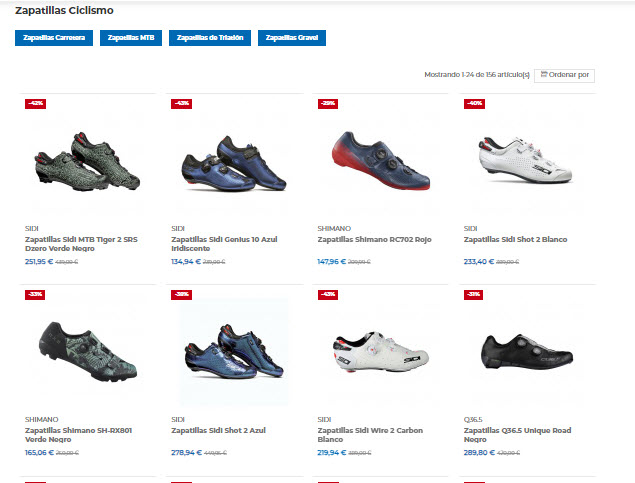Click the Shimano SH-RX801 shoe image
The image size is (635, 483).
[88, 351]
